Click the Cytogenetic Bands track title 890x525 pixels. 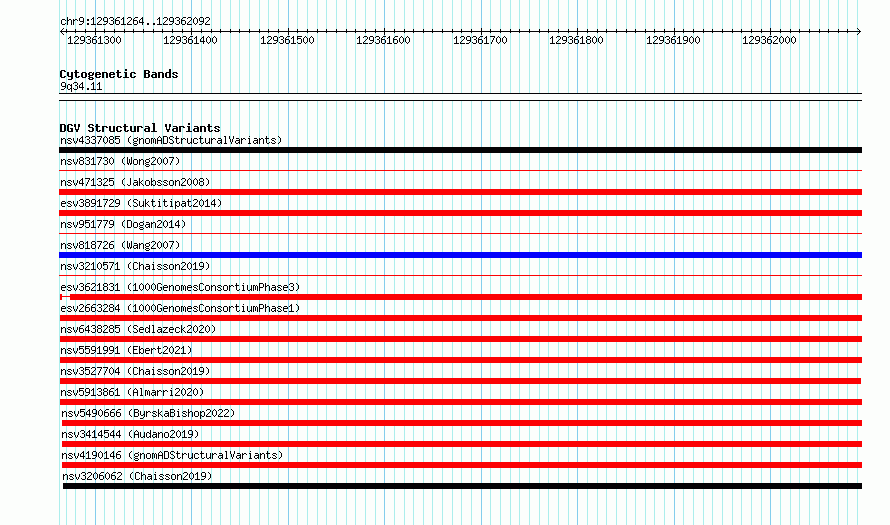pos(119,74)
